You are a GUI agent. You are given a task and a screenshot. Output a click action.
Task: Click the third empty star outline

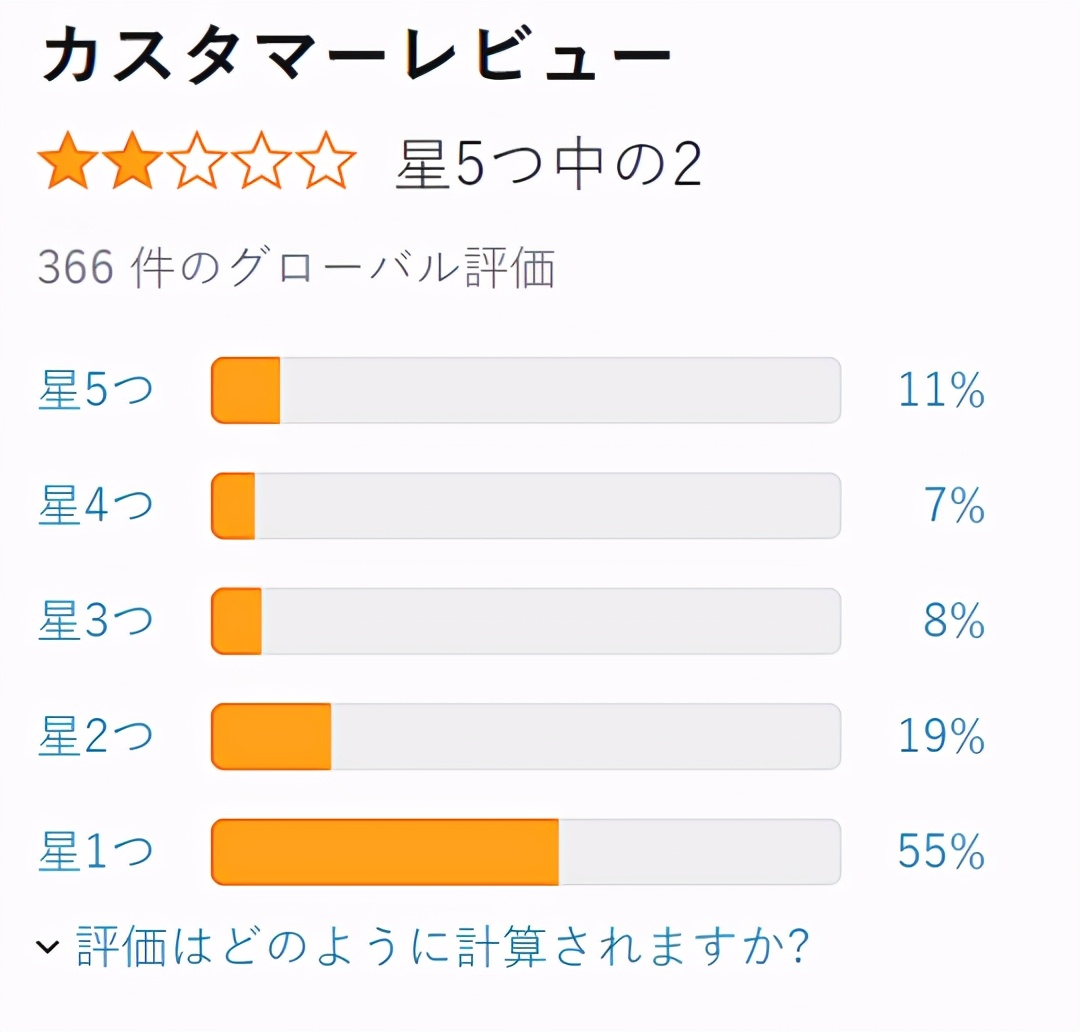196,161
